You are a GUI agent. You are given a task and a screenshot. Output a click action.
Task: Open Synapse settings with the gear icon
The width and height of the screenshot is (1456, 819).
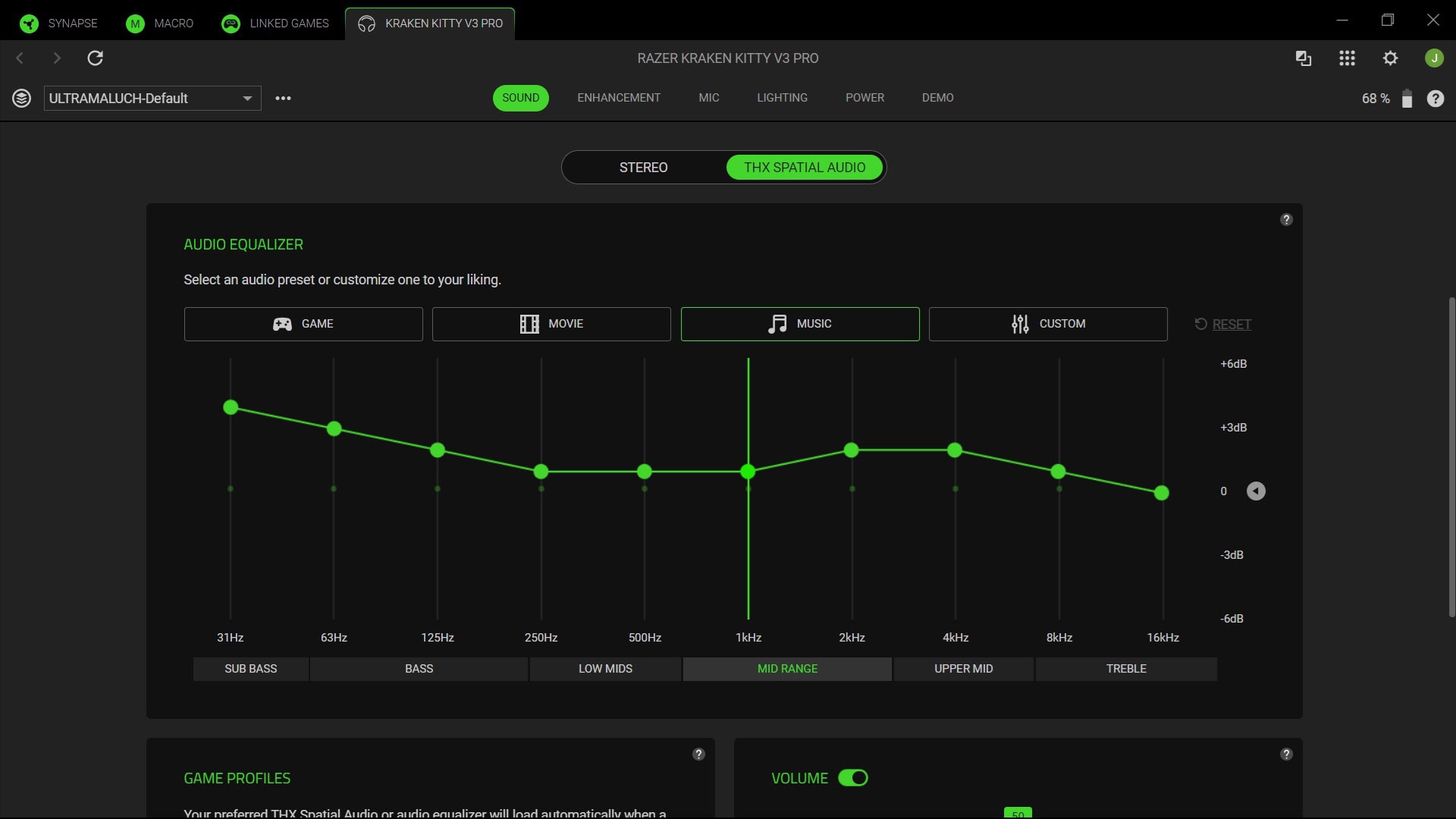coord(1392,58)
